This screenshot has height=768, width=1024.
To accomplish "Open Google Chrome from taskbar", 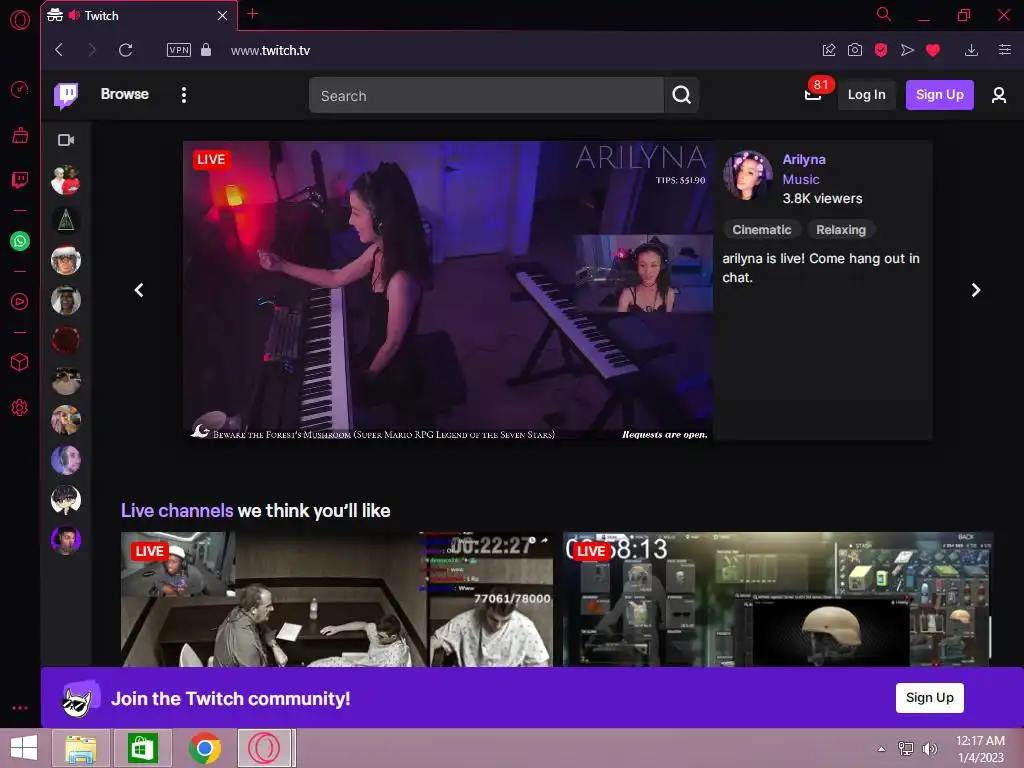I will 204,748.
